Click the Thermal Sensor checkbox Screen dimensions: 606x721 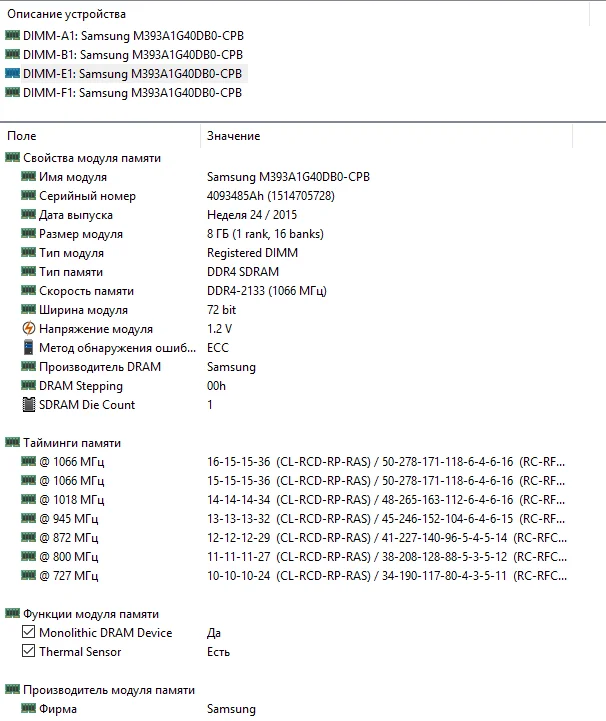(29, 651)
